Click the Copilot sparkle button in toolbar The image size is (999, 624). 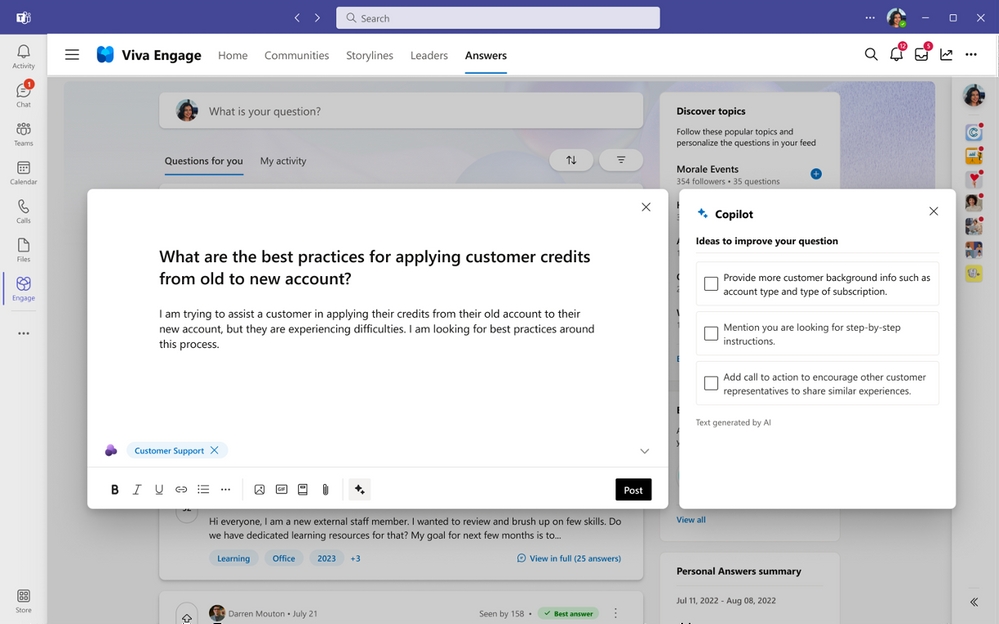click(x=359, y=490)
